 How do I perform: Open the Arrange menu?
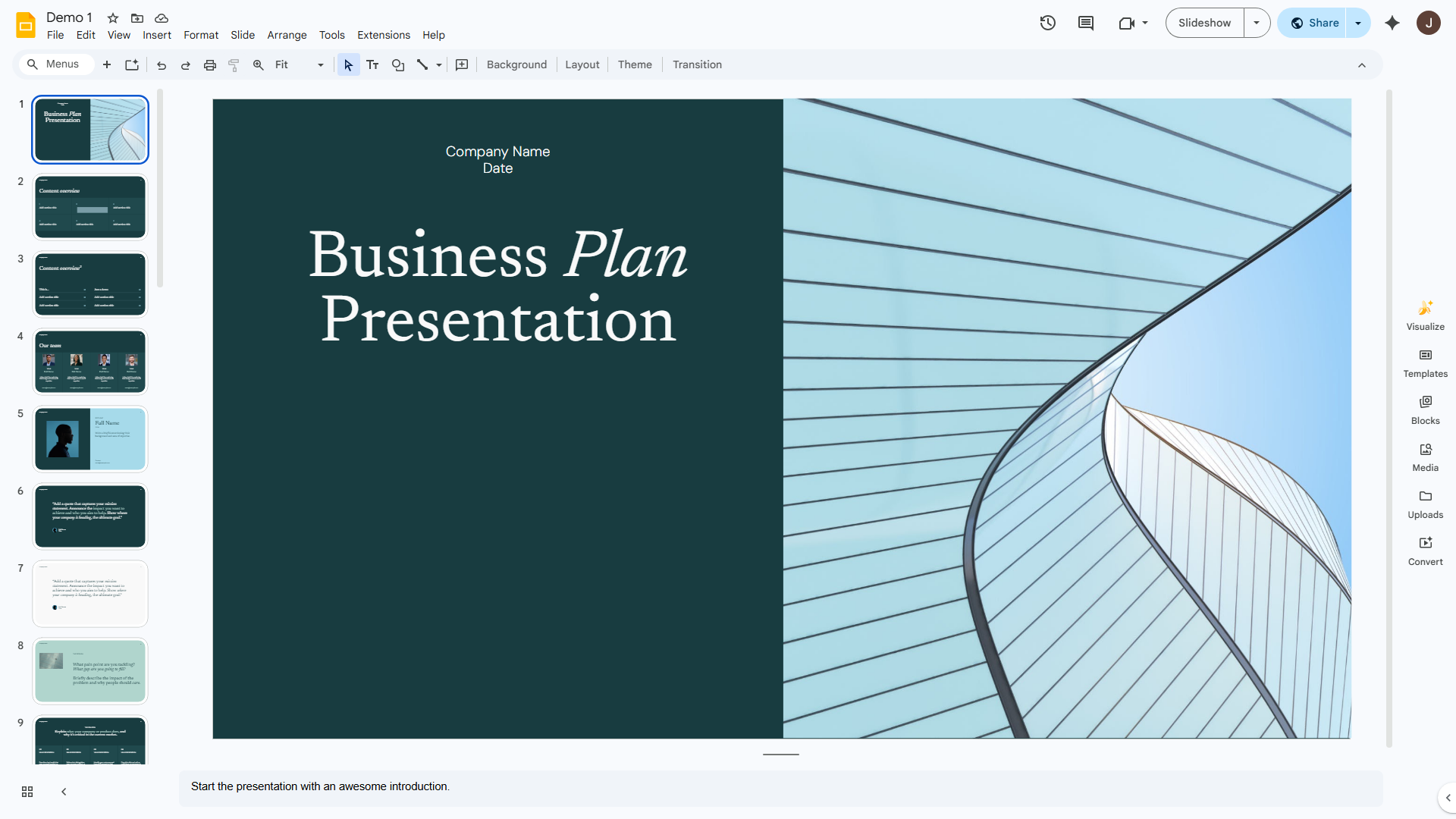[287, 35]
